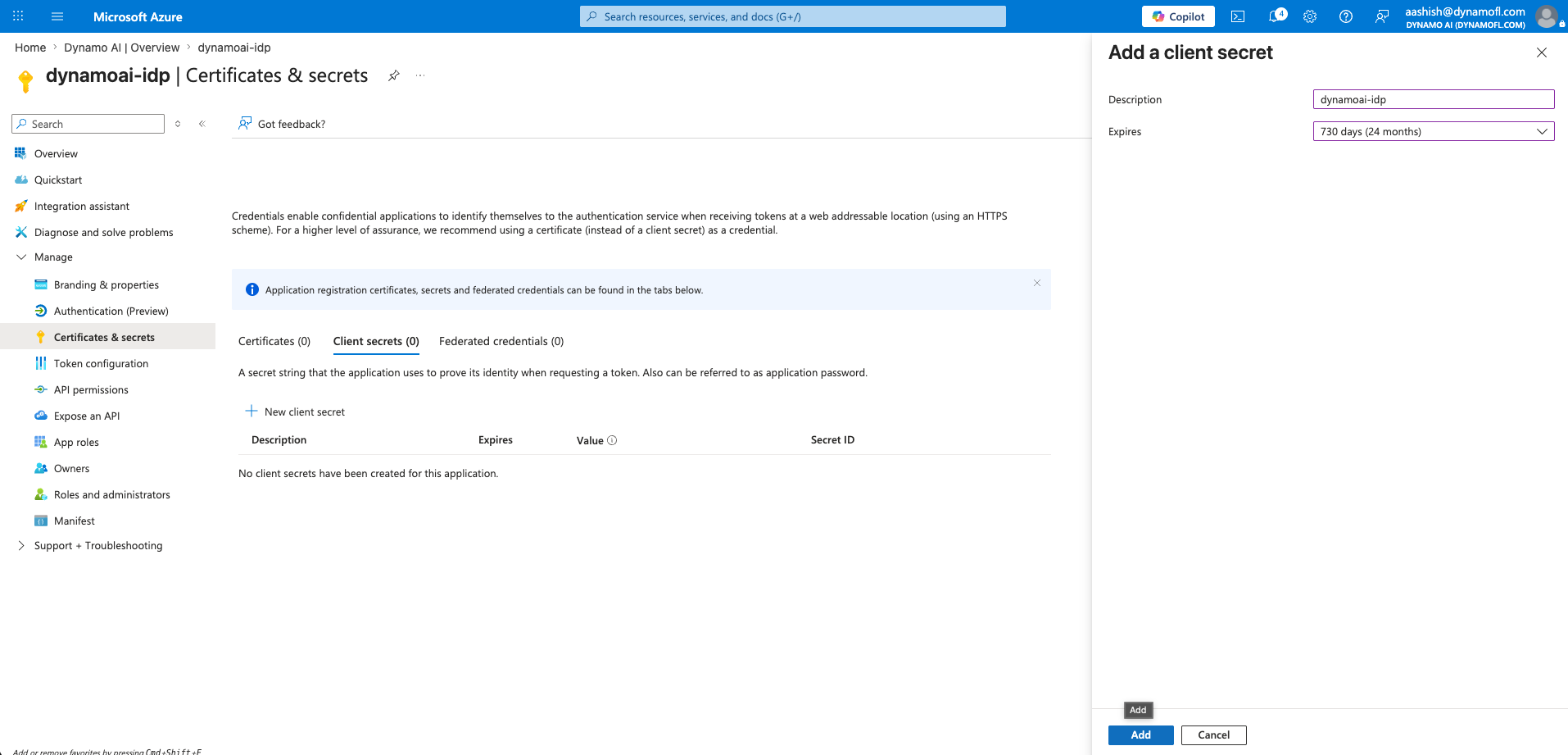This screenshot has height=755, width=1568.
Task: Open portal settings gear
Action: (1310, 16)
